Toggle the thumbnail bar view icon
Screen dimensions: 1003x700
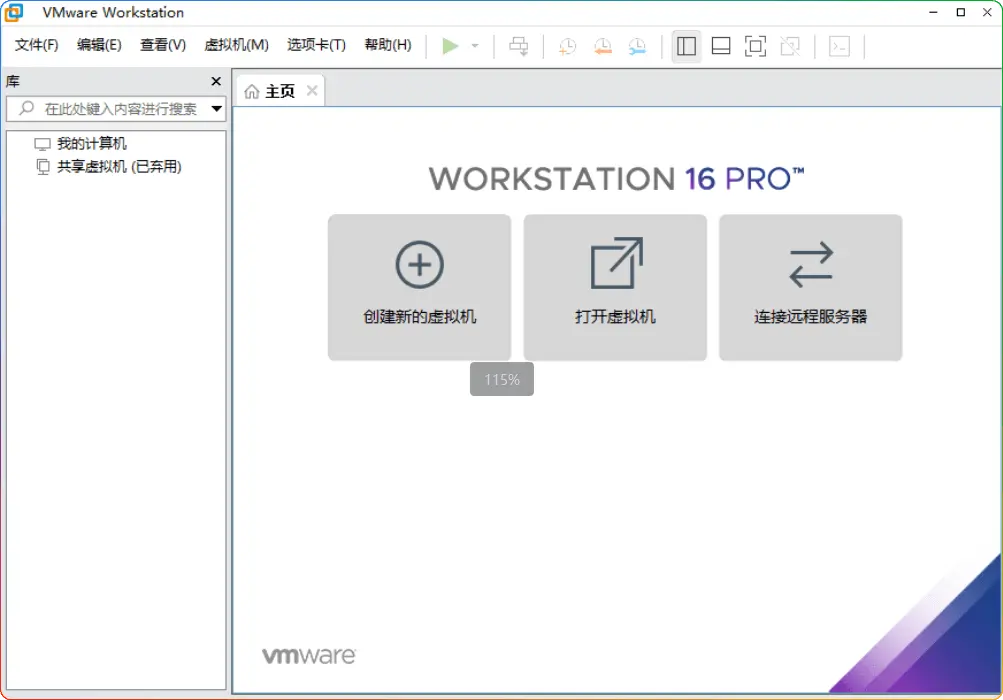721,46
